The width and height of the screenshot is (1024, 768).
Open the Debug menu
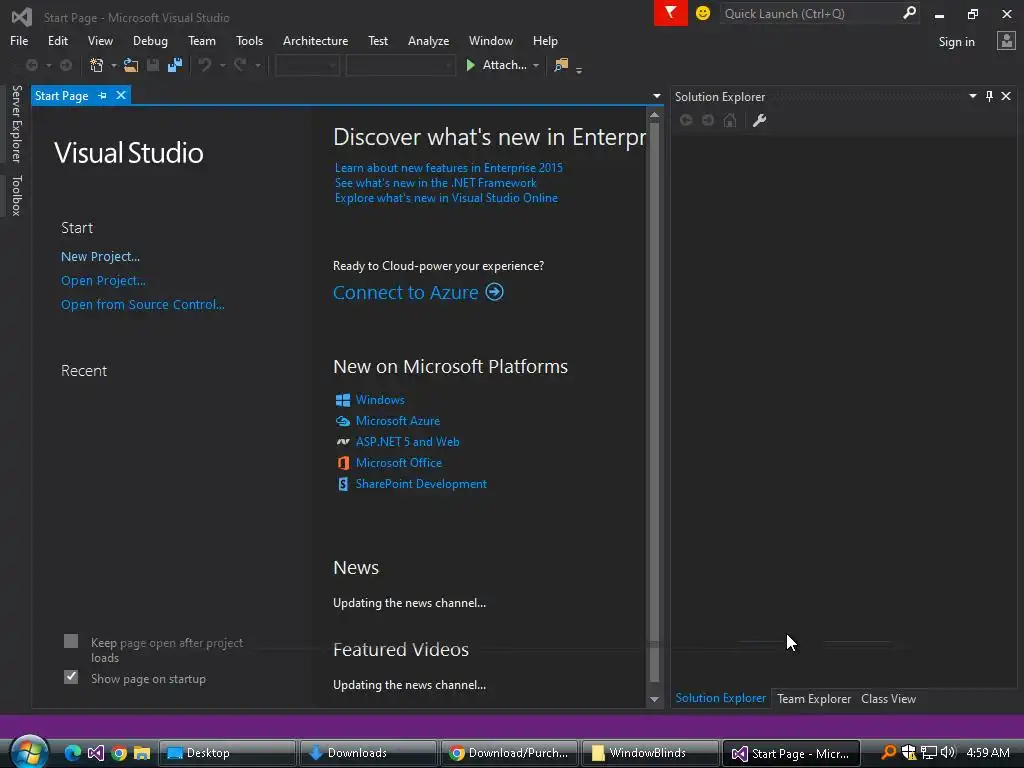[x=150, y=40]
